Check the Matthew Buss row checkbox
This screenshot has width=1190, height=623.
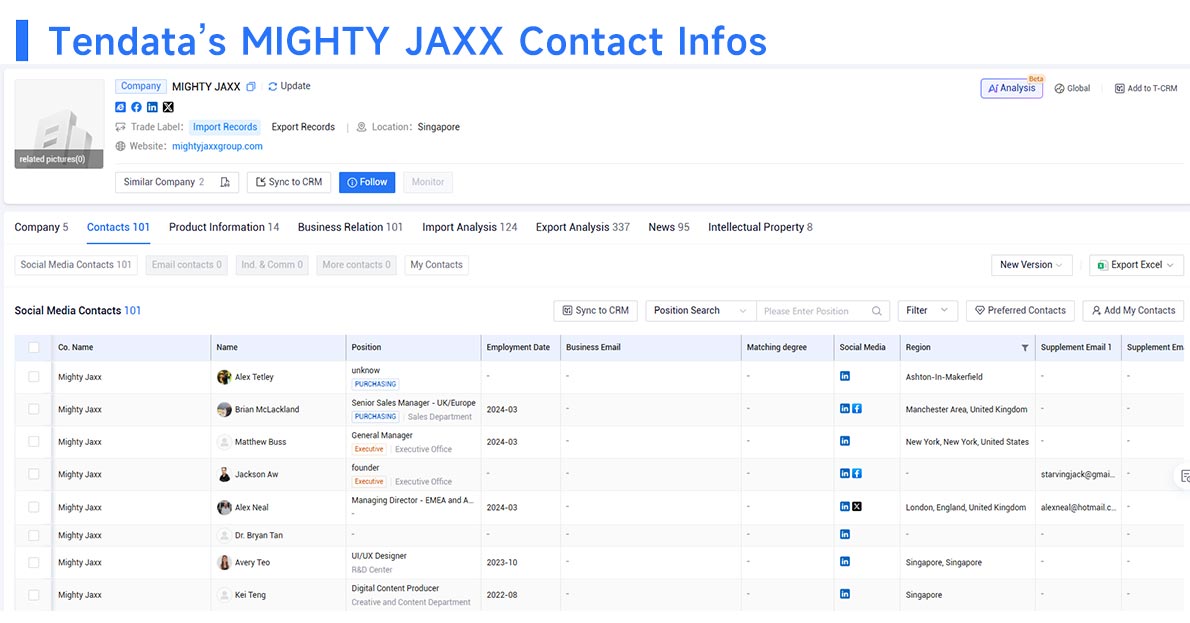point(33,442)
